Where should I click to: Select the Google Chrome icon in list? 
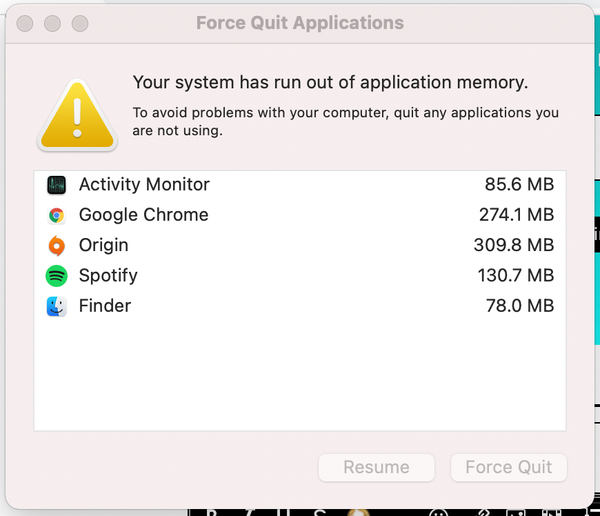(56, 215)
